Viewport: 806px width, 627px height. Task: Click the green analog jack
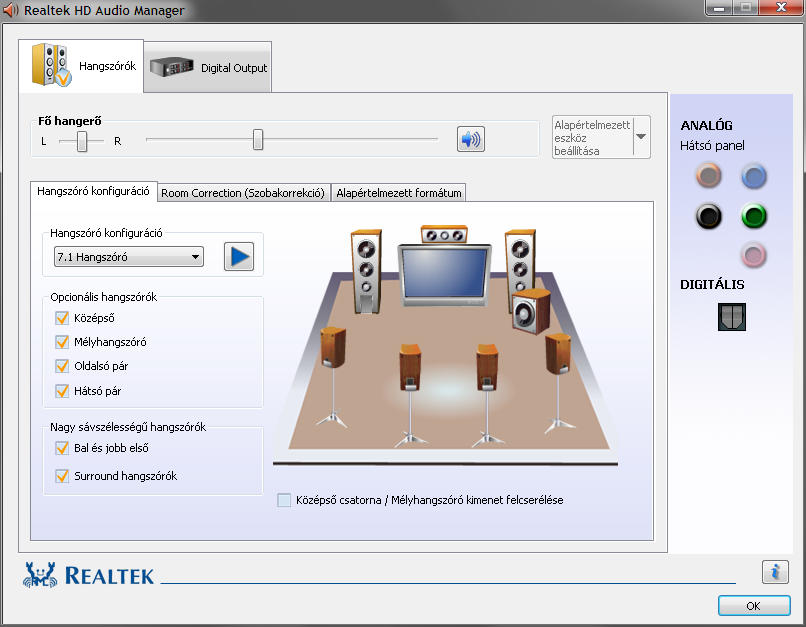pos(754,216)
